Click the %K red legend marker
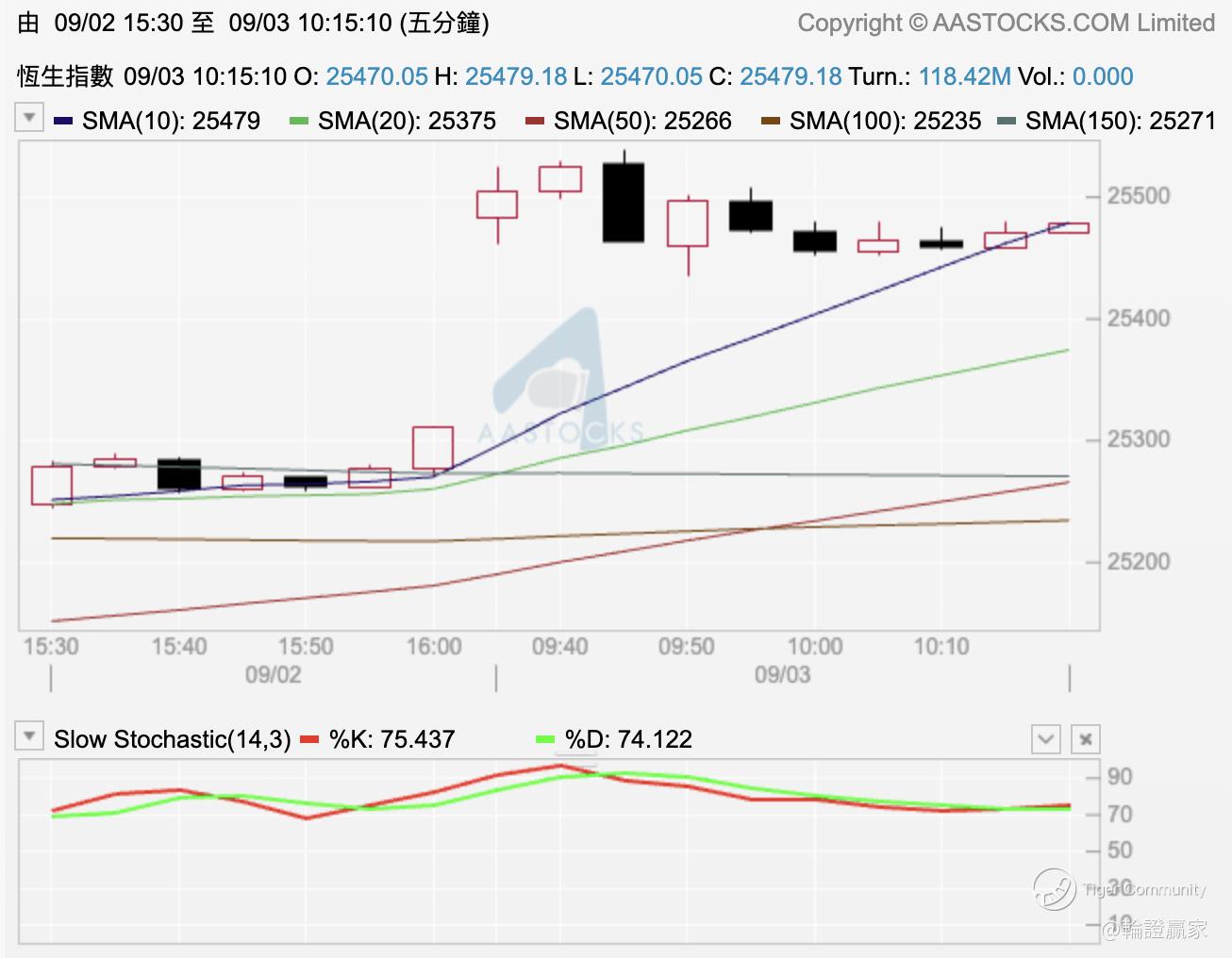1232x958 pixels. (x=309, y=740)
